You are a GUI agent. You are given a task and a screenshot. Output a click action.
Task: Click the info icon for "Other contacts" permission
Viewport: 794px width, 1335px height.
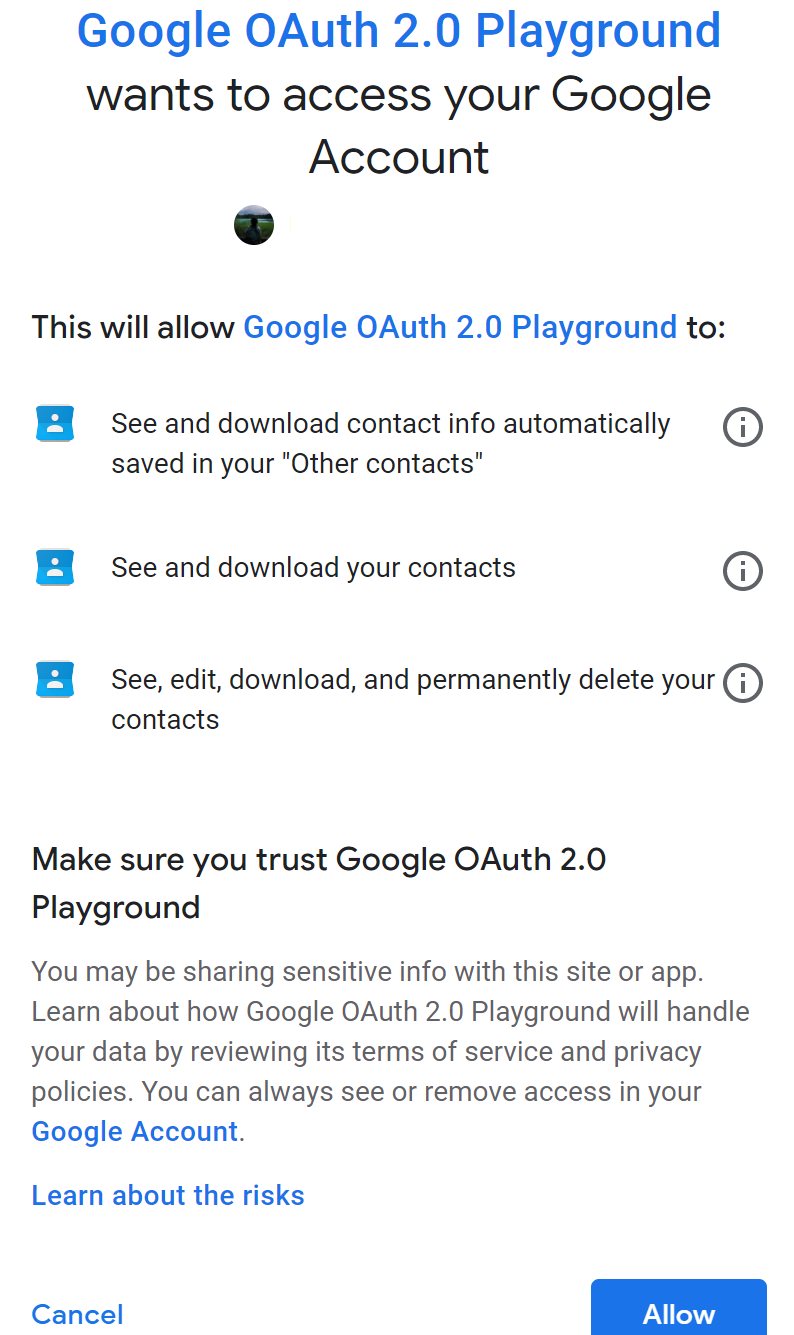point(742,427)
